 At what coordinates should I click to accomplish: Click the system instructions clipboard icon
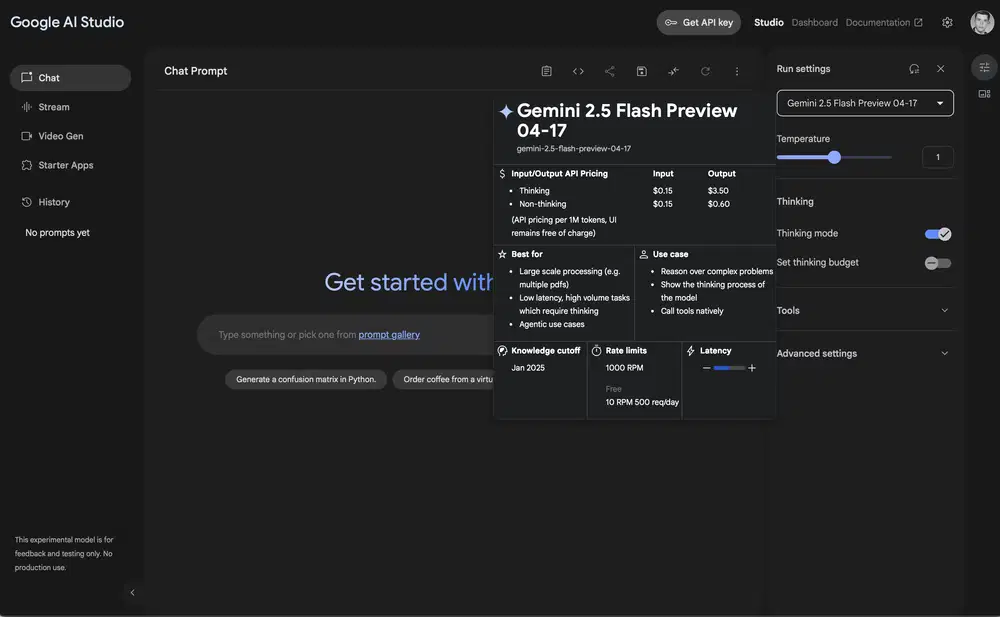point(547,71)
